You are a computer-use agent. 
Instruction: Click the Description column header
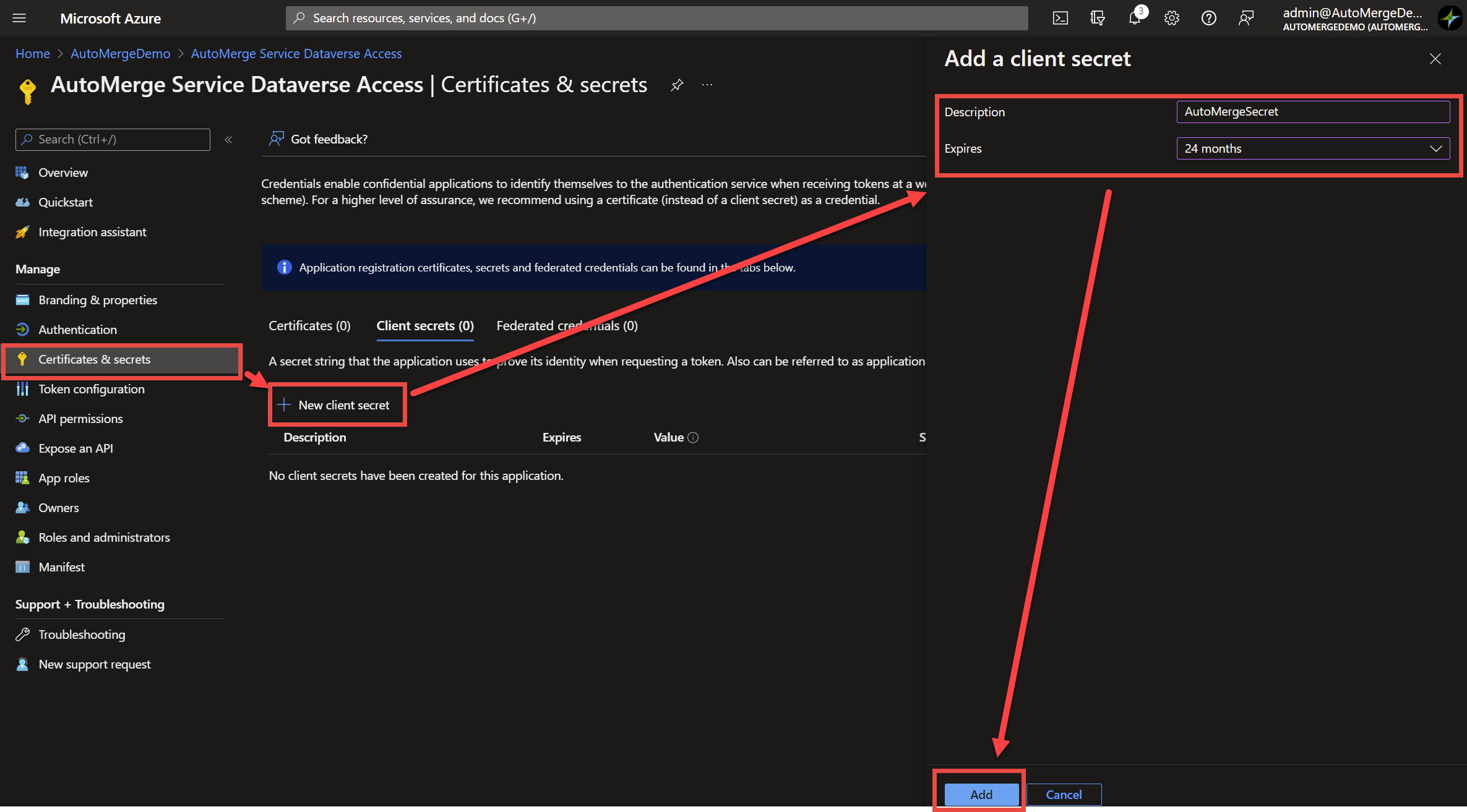tap(315, 438)
